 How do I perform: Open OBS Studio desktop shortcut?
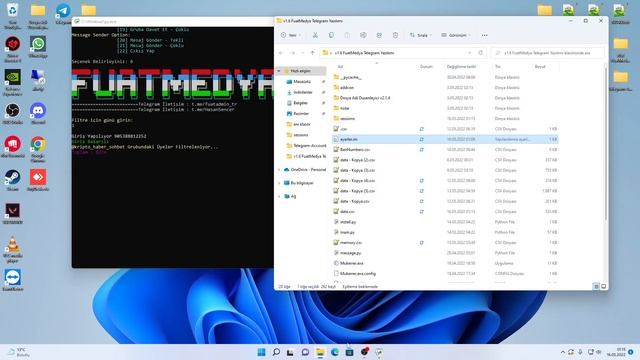(13, 114)
